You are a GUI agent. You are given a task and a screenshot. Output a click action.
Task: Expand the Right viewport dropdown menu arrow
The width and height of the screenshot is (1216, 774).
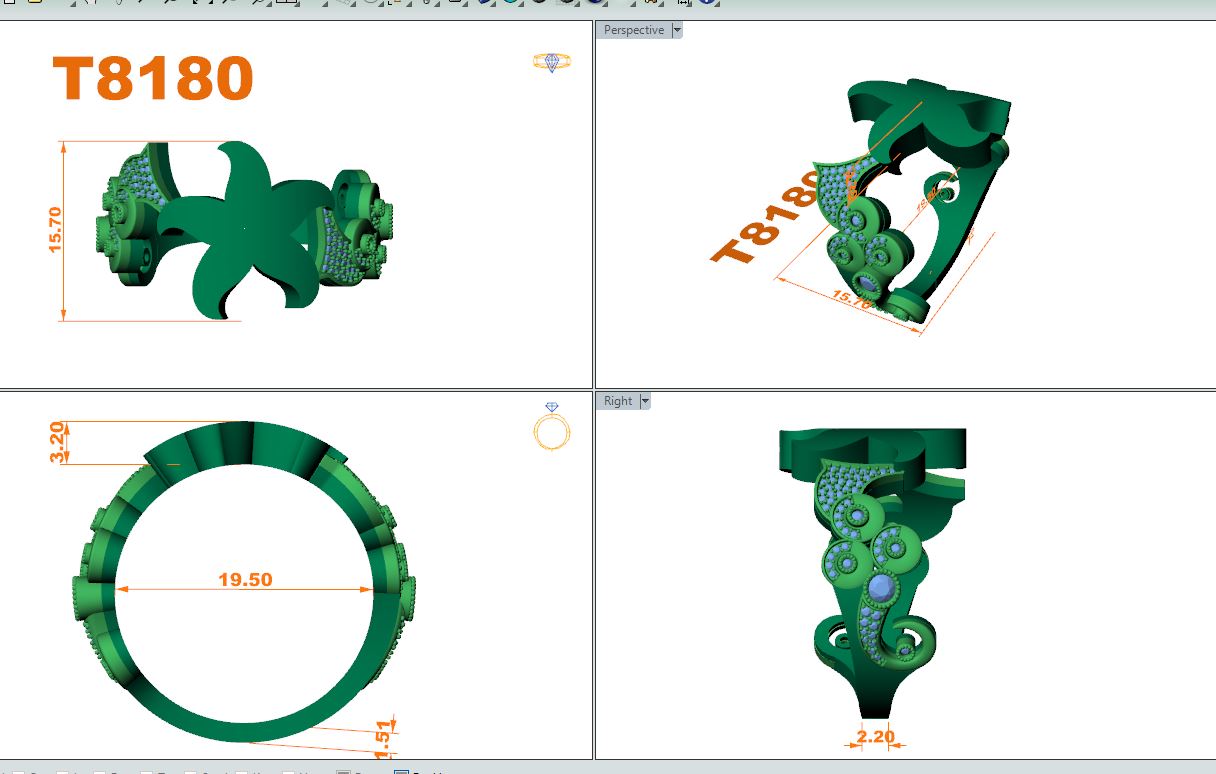pyautogui.click(x=645, y=401)
